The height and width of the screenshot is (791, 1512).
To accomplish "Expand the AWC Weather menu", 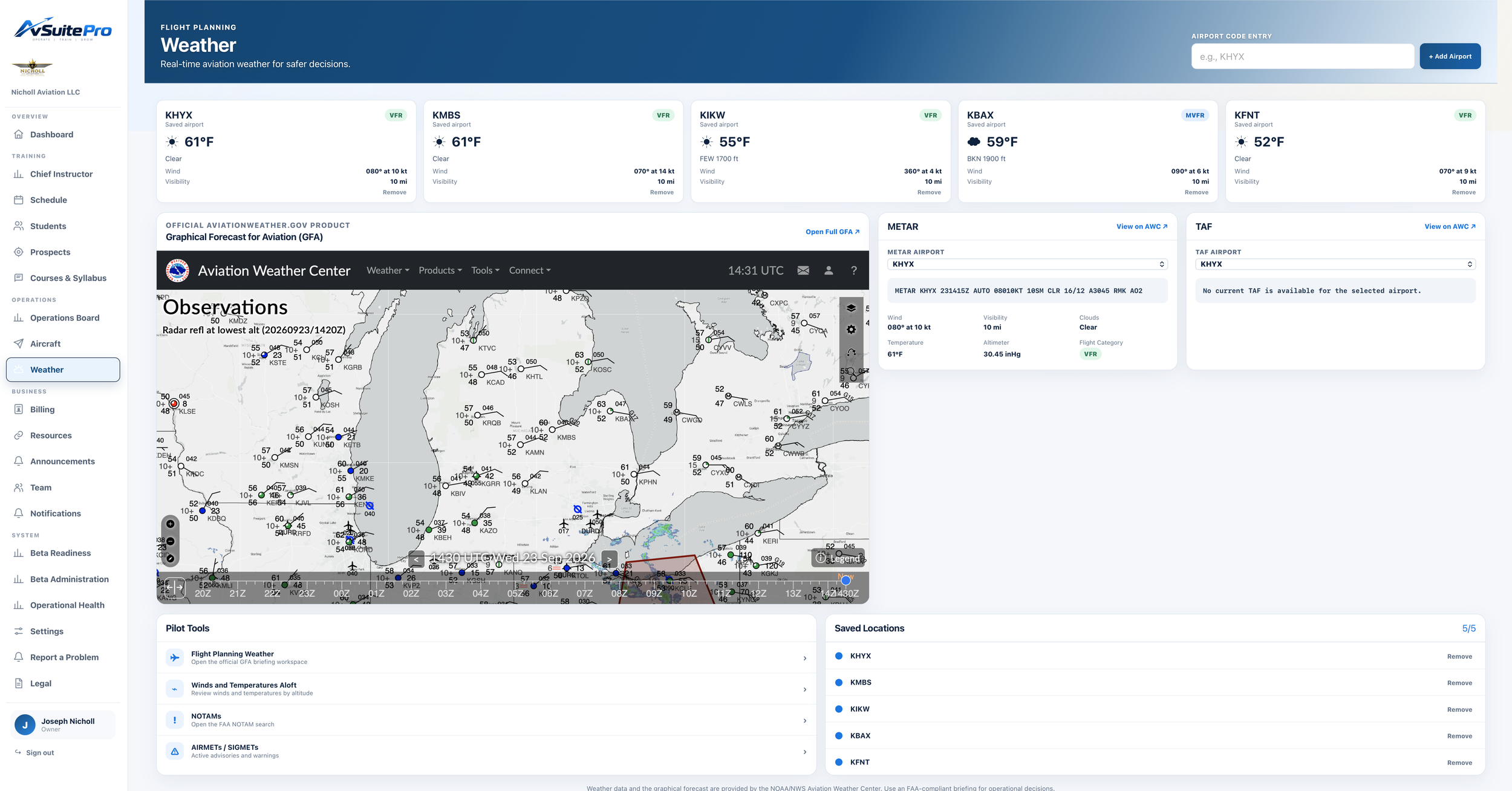I will coord(388,270).
